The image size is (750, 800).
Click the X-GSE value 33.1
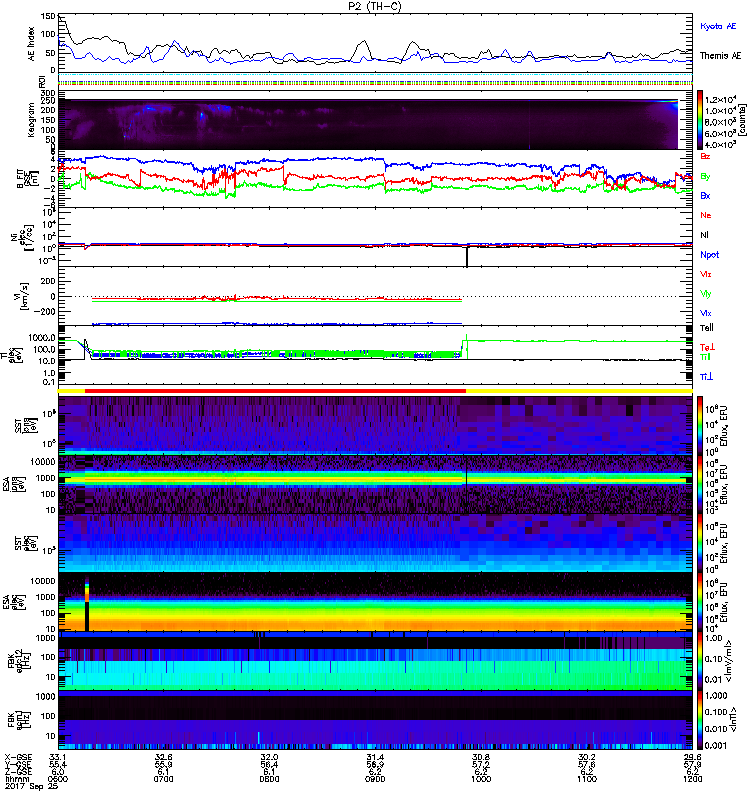(58, 757)
